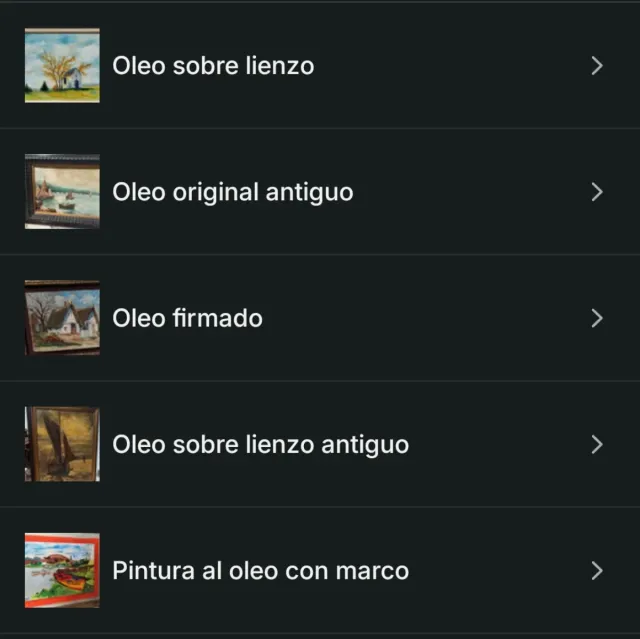Click the arrow for Pintura al oleo con marco
This screenshot has height=639, width=640.
[597, 571]
